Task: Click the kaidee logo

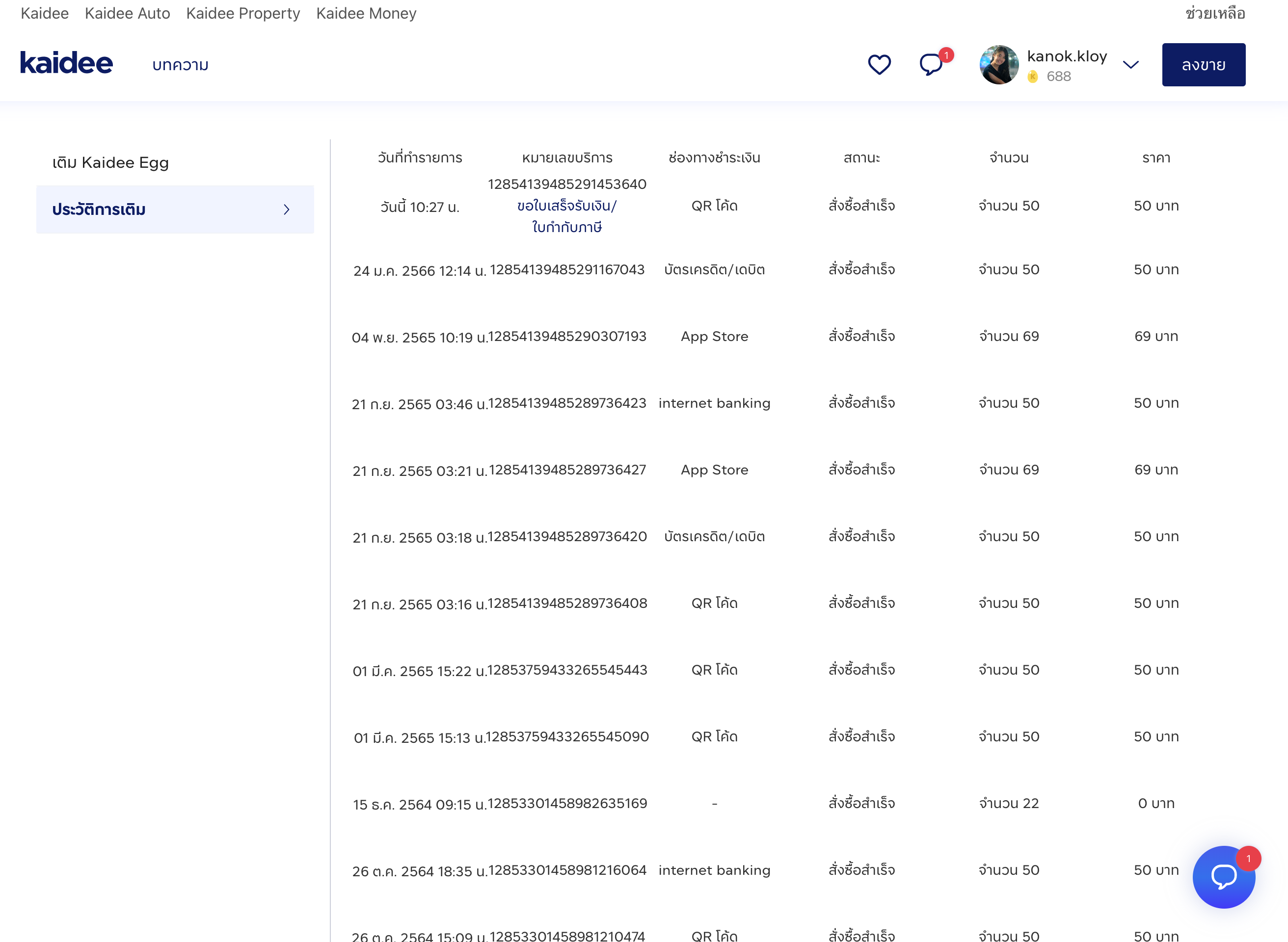Action: [66, 63]
